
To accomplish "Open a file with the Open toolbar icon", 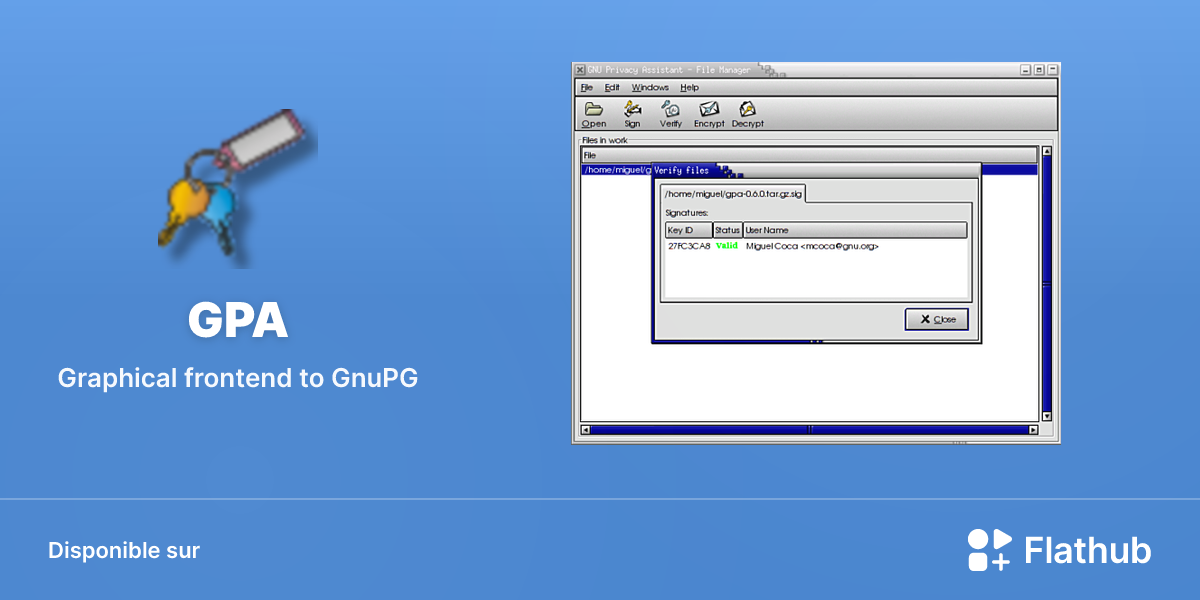I will [x=593, y=114].
